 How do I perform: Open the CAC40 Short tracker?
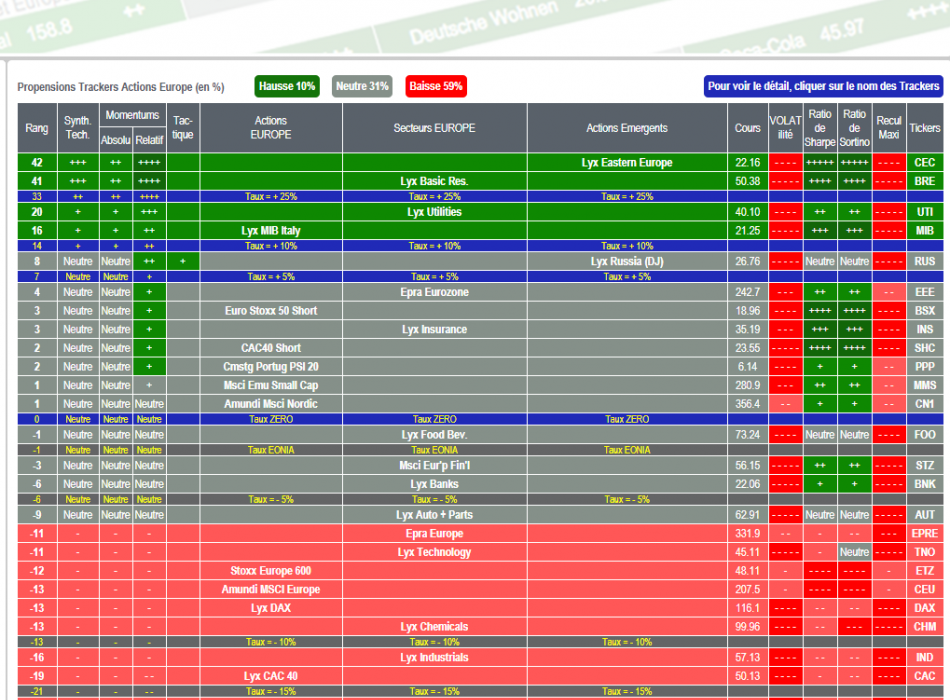point(270,348)
